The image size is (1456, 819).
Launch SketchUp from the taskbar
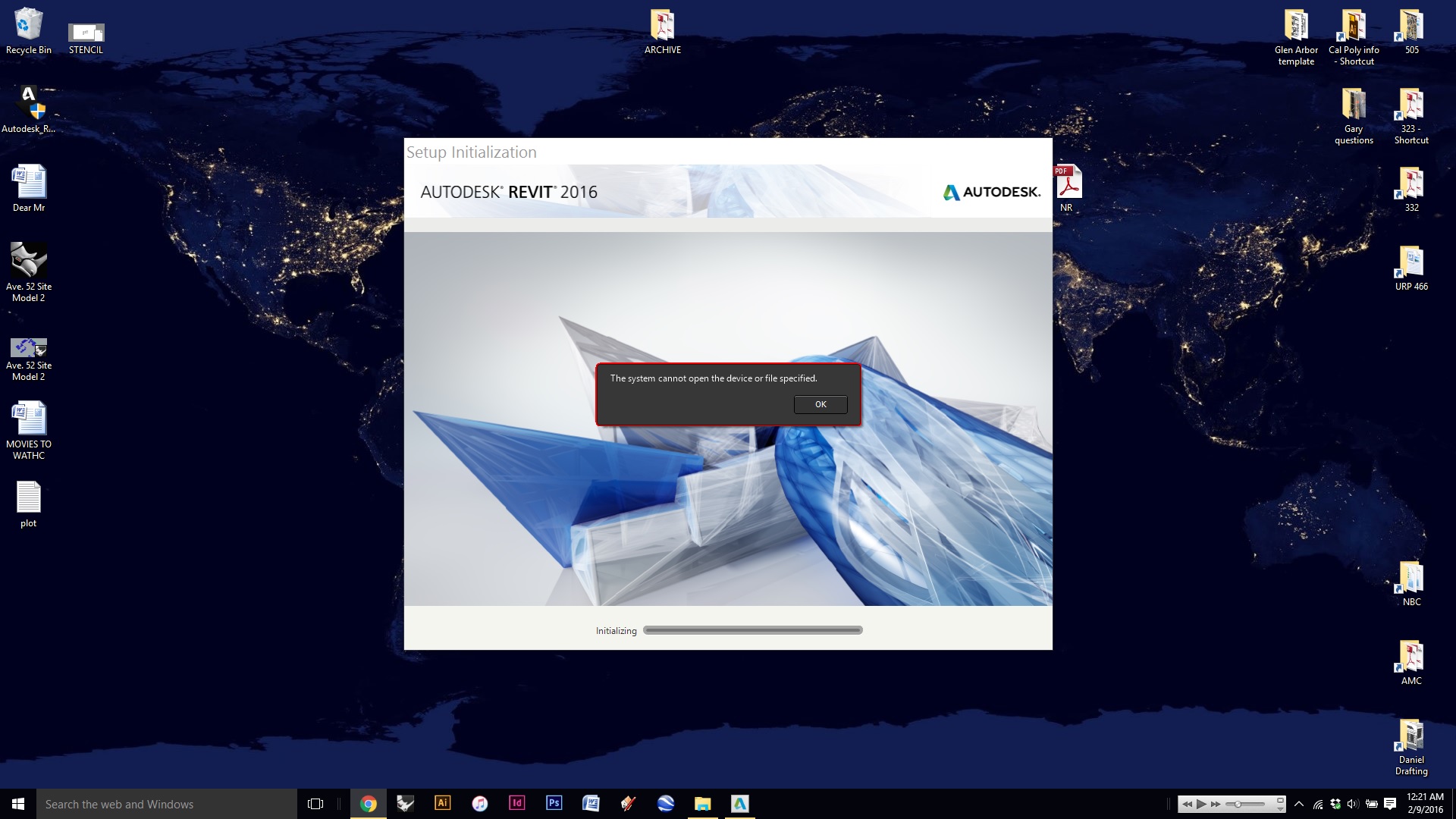tap(629, 804)
